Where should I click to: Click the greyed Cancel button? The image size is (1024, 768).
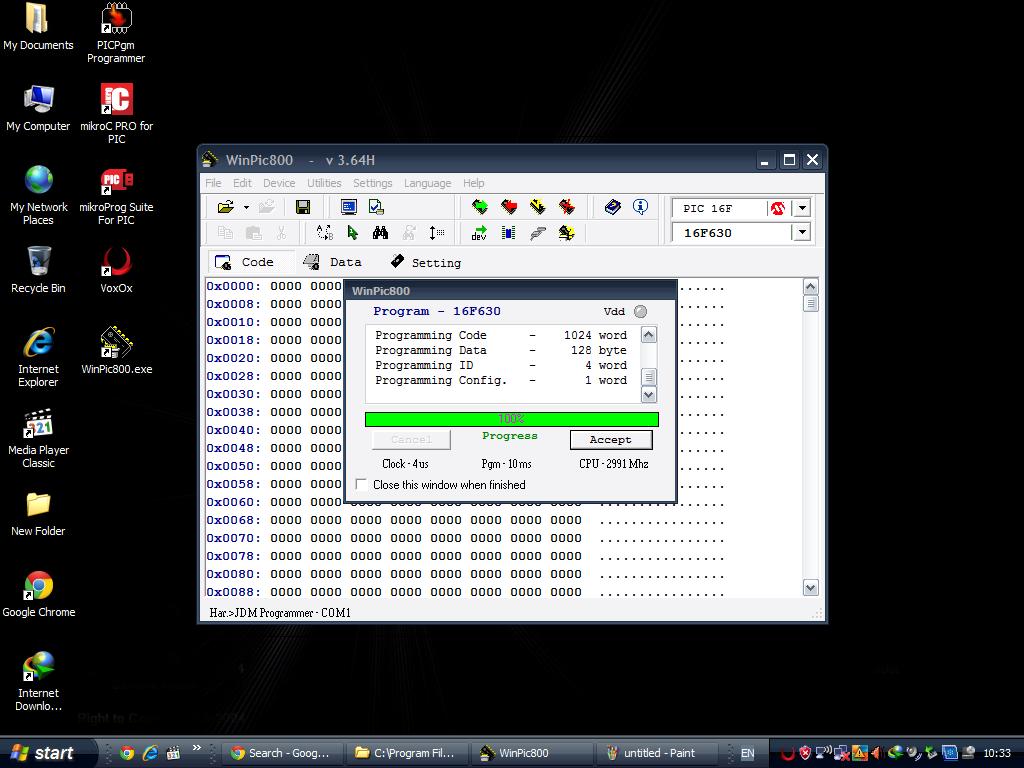pyautogui.click(x=411, y=440)
